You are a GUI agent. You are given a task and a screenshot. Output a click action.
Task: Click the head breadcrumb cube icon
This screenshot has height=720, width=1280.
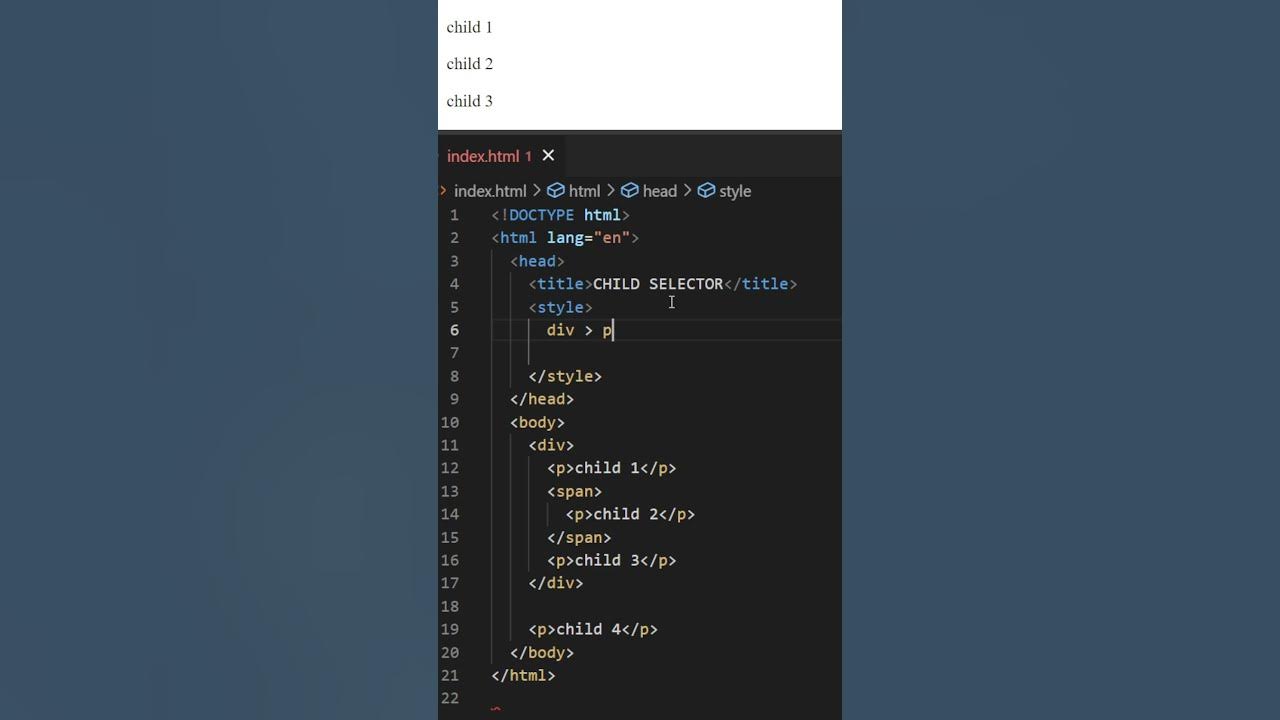point(630,190)
